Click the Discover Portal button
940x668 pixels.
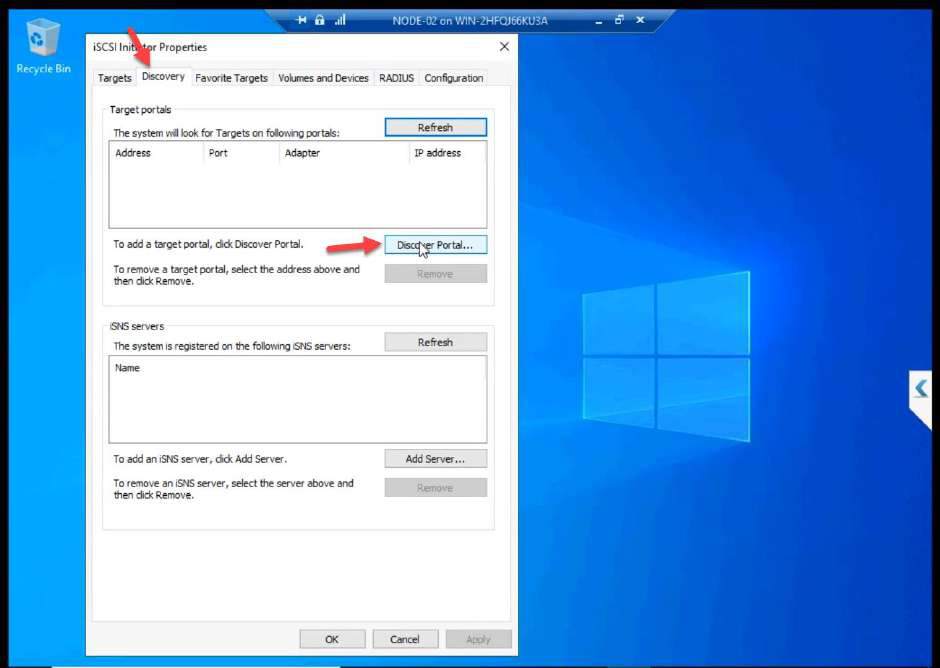436,245
